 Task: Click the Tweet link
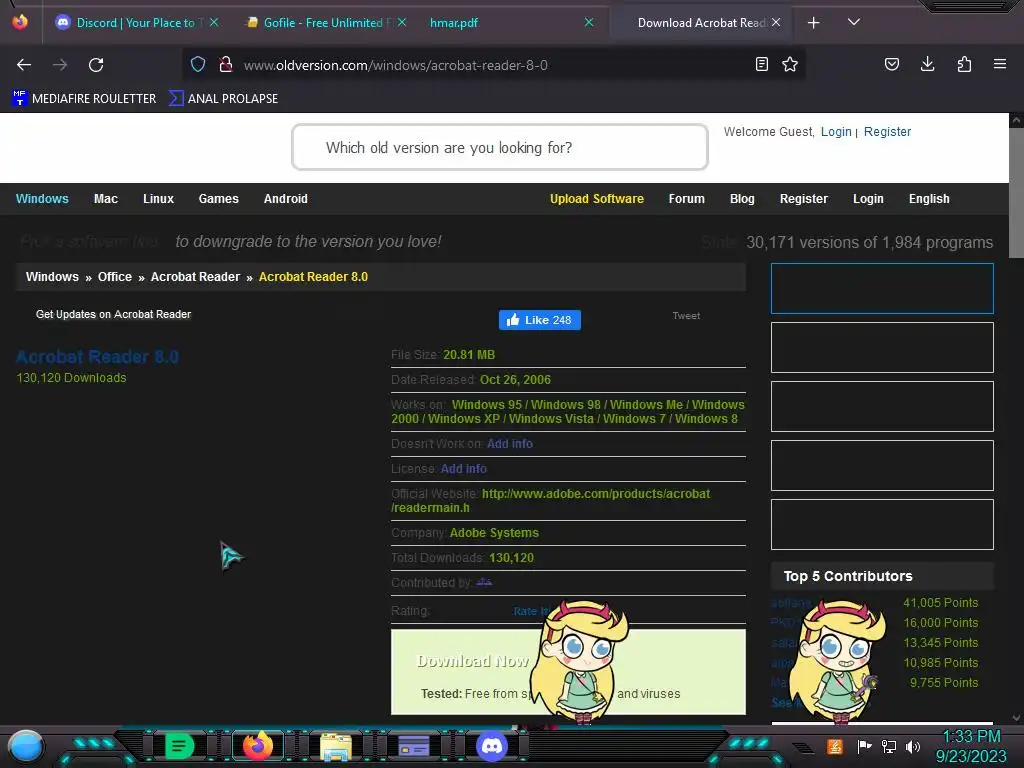tap(686, 315)
